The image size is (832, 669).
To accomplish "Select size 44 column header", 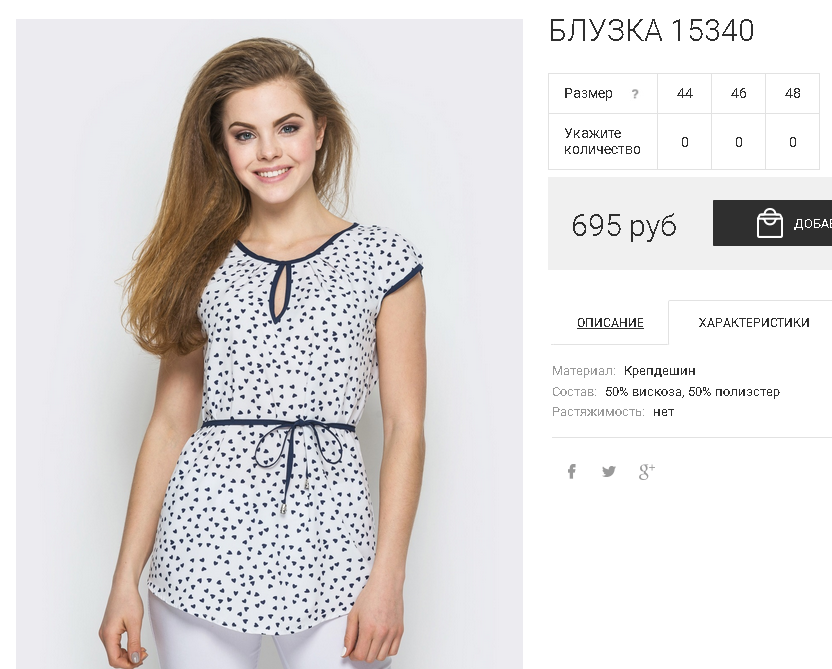I will coord(684,93).
